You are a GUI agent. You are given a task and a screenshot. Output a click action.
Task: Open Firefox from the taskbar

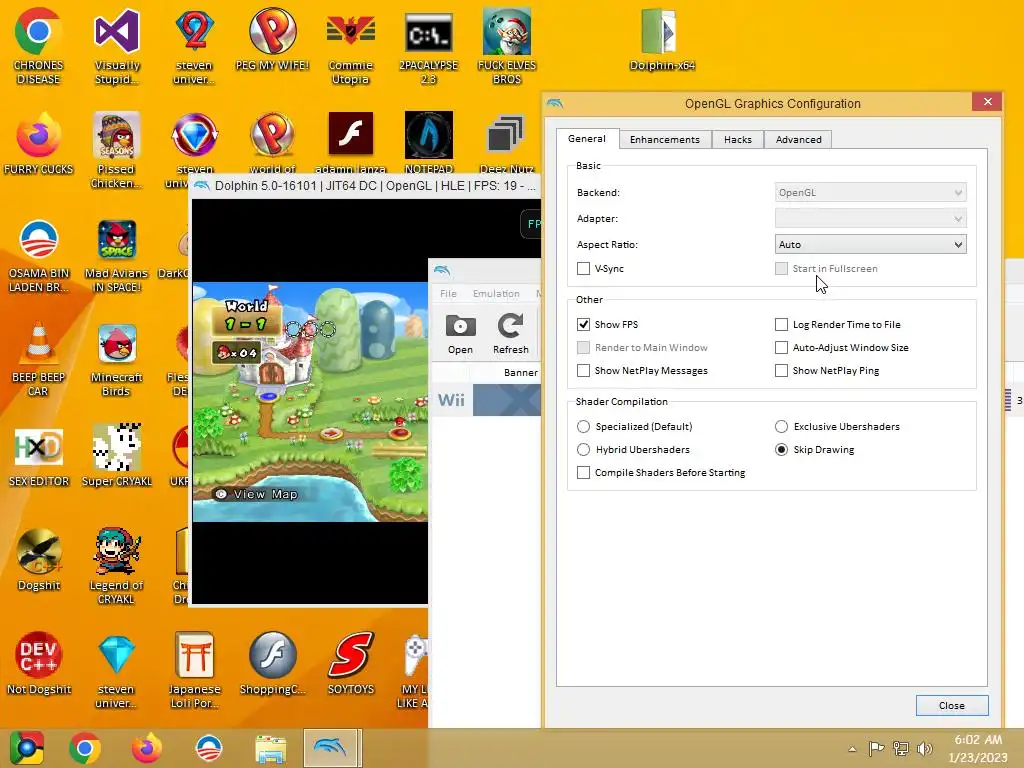pyautogui.click(x=147, y=748)
